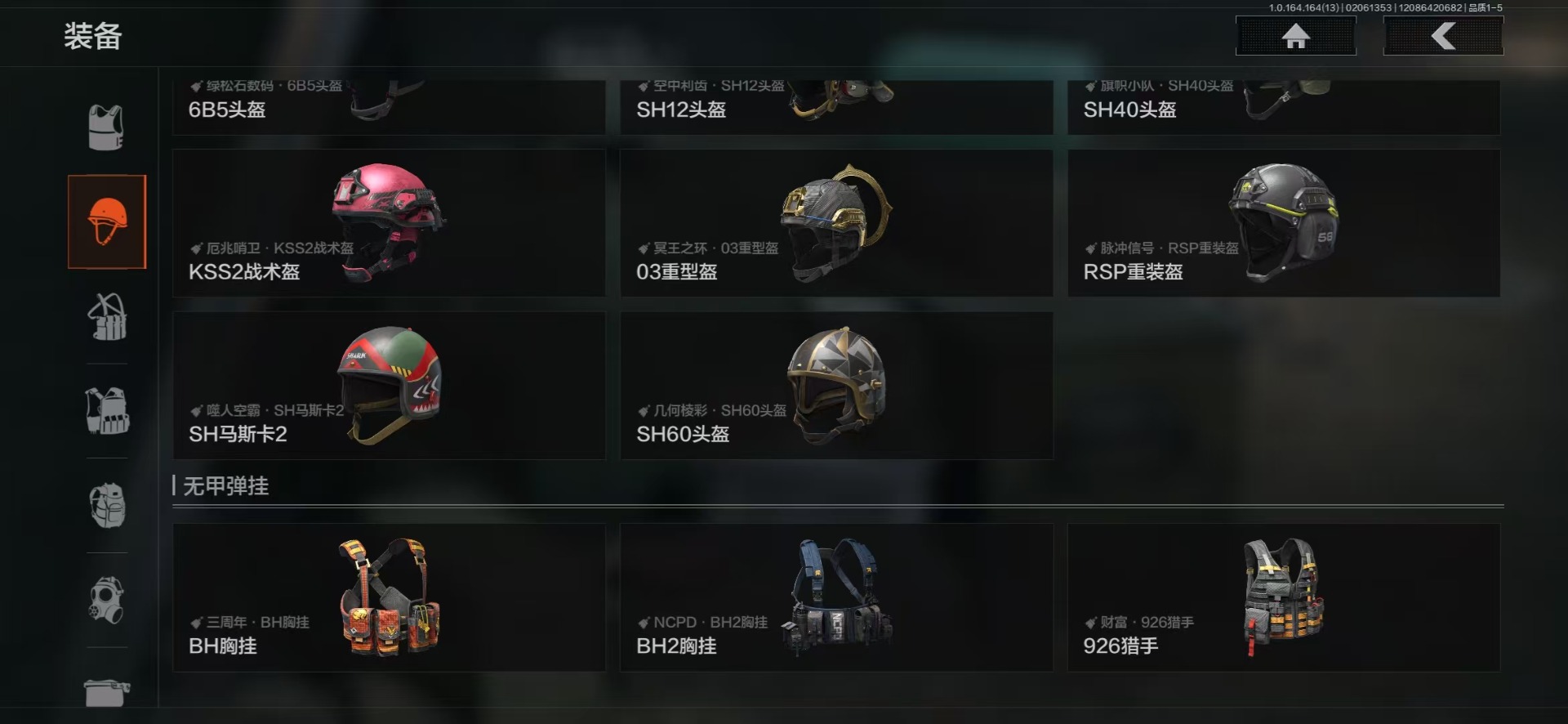This screenshot has width=1568, height=724.
Task: Open the case category icon at sidebar bottom
Action: (107, 692)
